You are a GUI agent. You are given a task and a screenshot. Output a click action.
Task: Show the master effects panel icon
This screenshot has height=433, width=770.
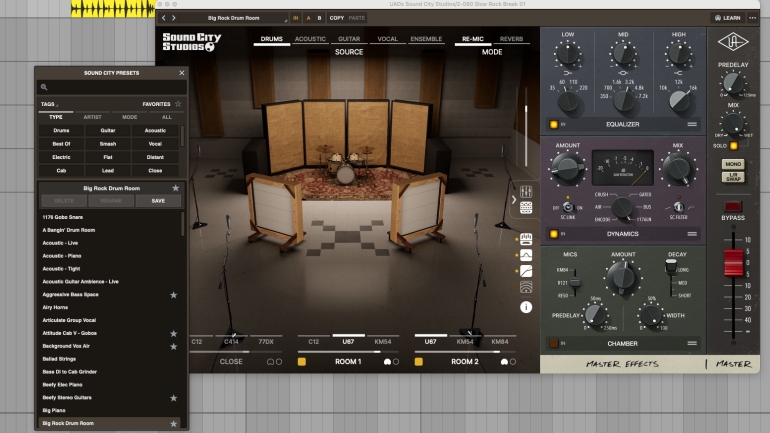(x=526, y=239)
